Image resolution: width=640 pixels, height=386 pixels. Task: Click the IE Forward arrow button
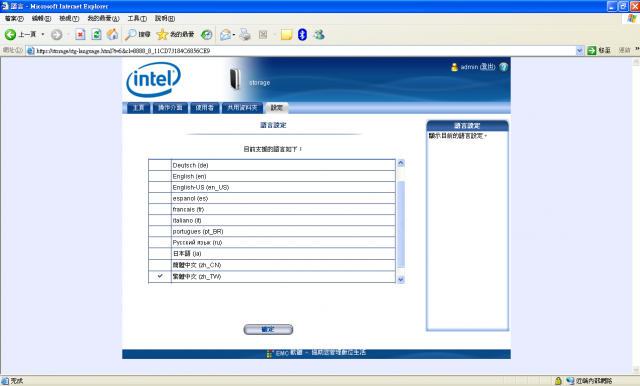pyautogui.click(x=57, y=35)
